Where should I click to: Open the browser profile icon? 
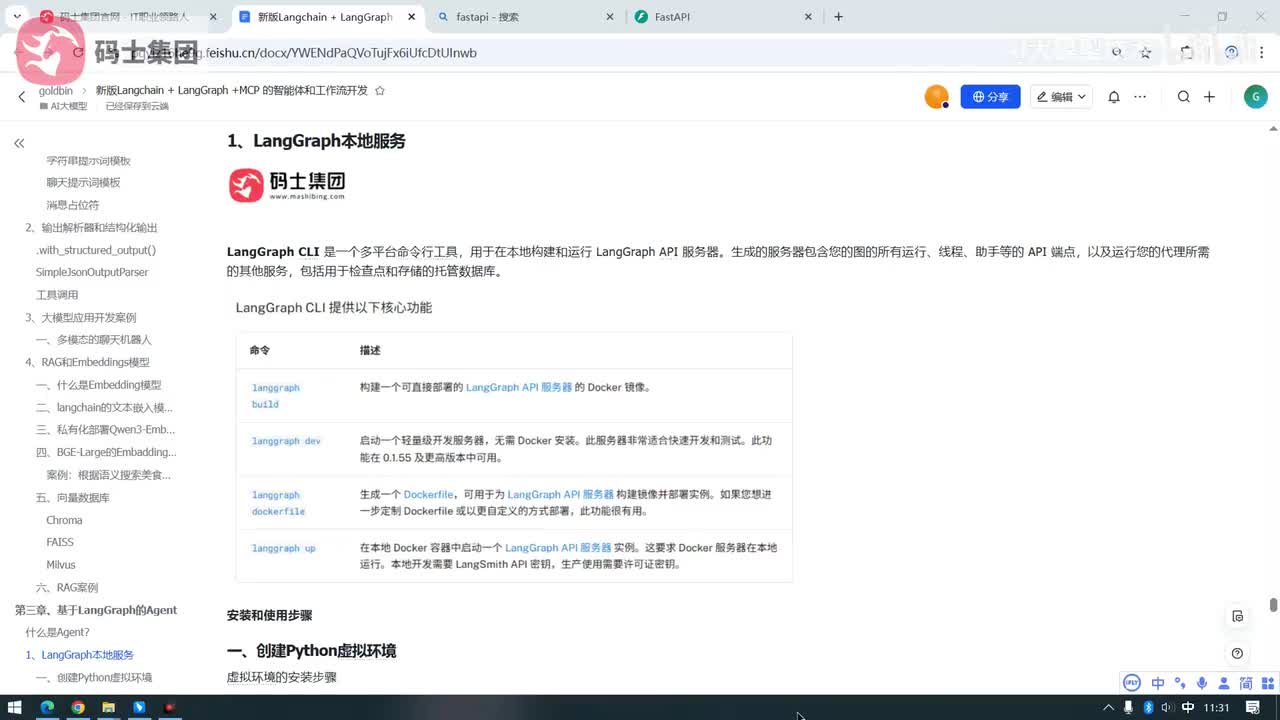1231,52
